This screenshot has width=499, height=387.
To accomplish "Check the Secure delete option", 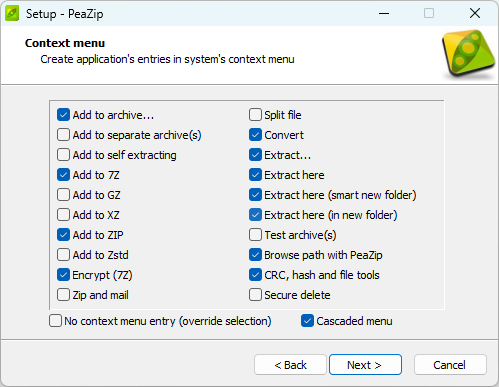I will click(255, 295).
